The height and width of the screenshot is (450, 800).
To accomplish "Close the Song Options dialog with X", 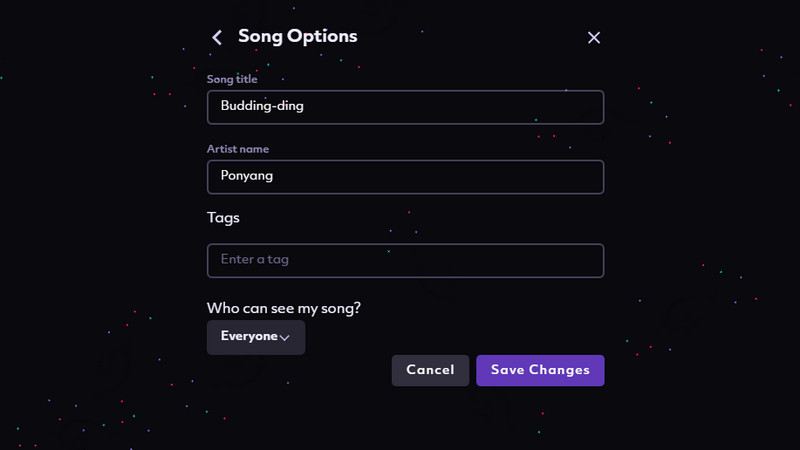I will pos(594,37).
